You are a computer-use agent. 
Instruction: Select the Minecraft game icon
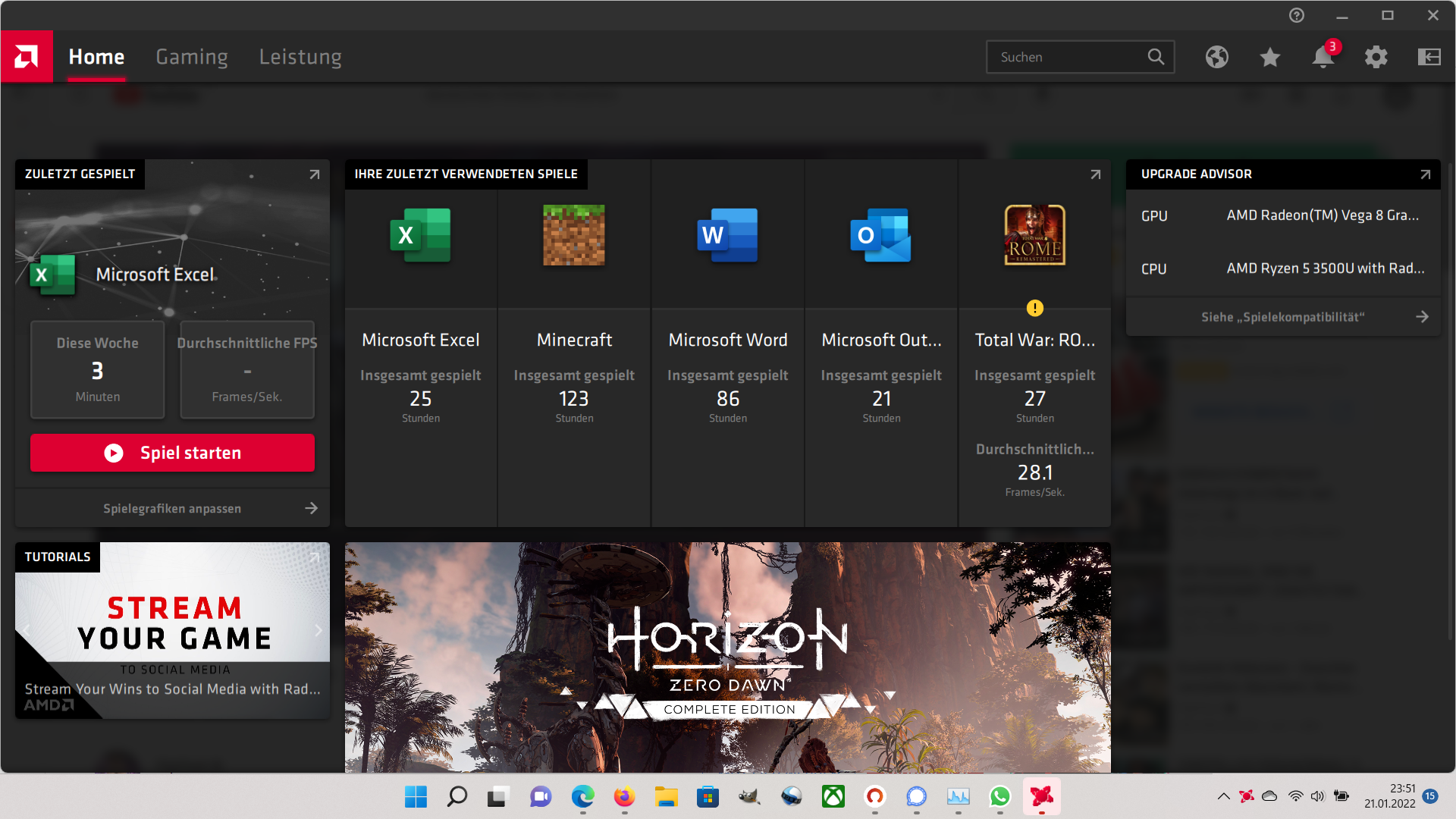[x=574, y=235]
